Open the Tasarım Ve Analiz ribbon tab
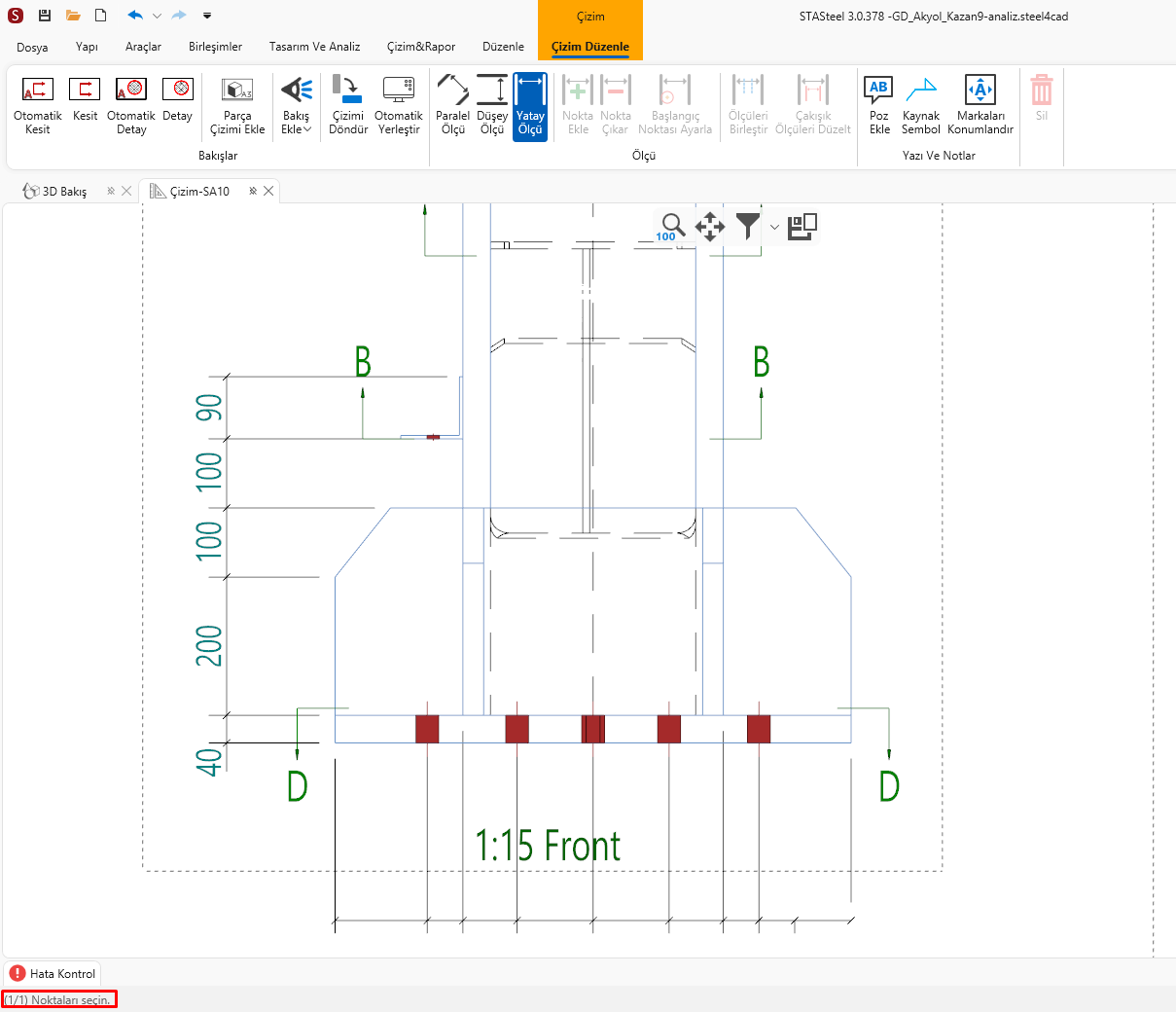Image resolution: width=1176 pixels, height=1012 pixels. click(x=314, y=47)
